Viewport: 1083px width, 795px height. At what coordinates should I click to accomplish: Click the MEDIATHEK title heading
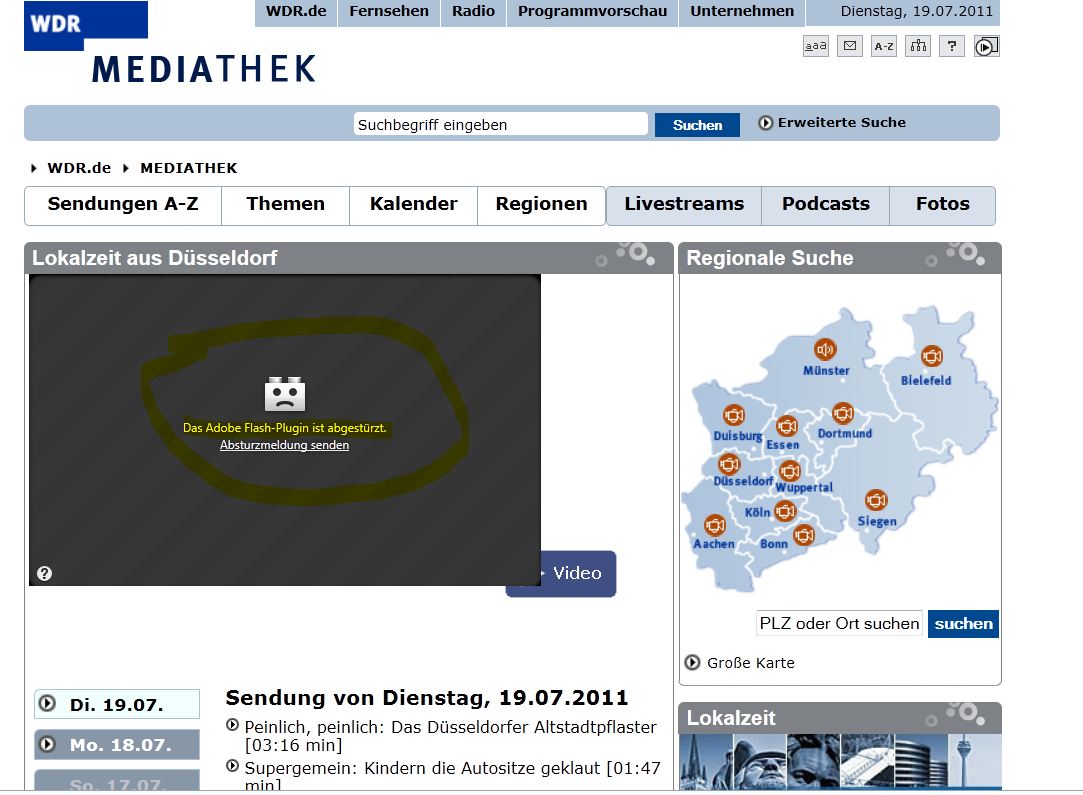click(x=204, y=70)
